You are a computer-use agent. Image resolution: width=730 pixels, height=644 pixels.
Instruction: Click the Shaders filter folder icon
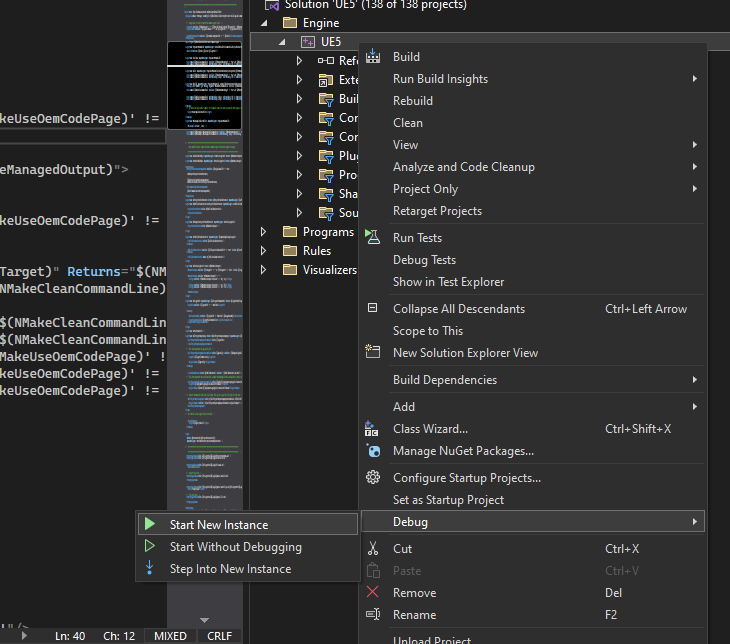[326, 194]
